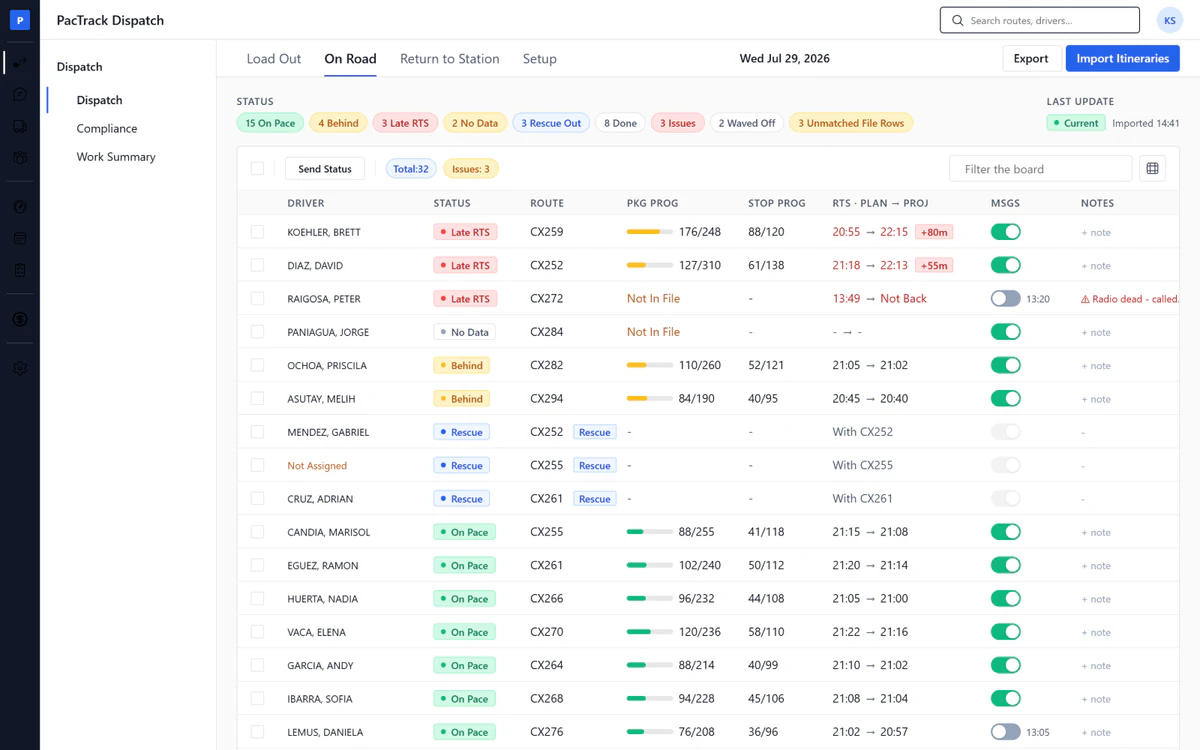This screenshot has height=750, width=1200.
Task: Open the calendar sidebar icon
Action: [20, 238]
